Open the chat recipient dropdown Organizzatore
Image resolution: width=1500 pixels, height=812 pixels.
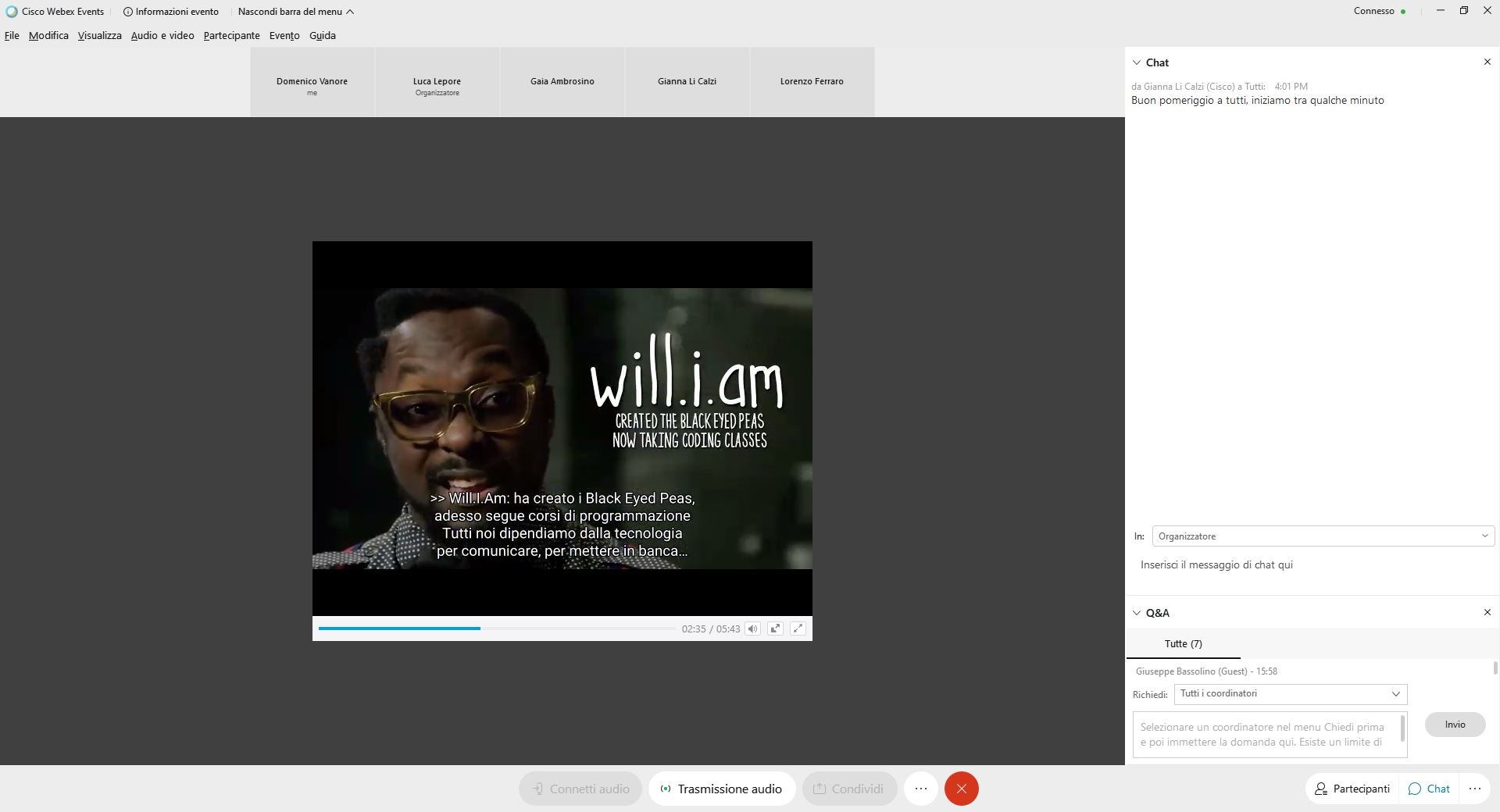coord(1323,536)
